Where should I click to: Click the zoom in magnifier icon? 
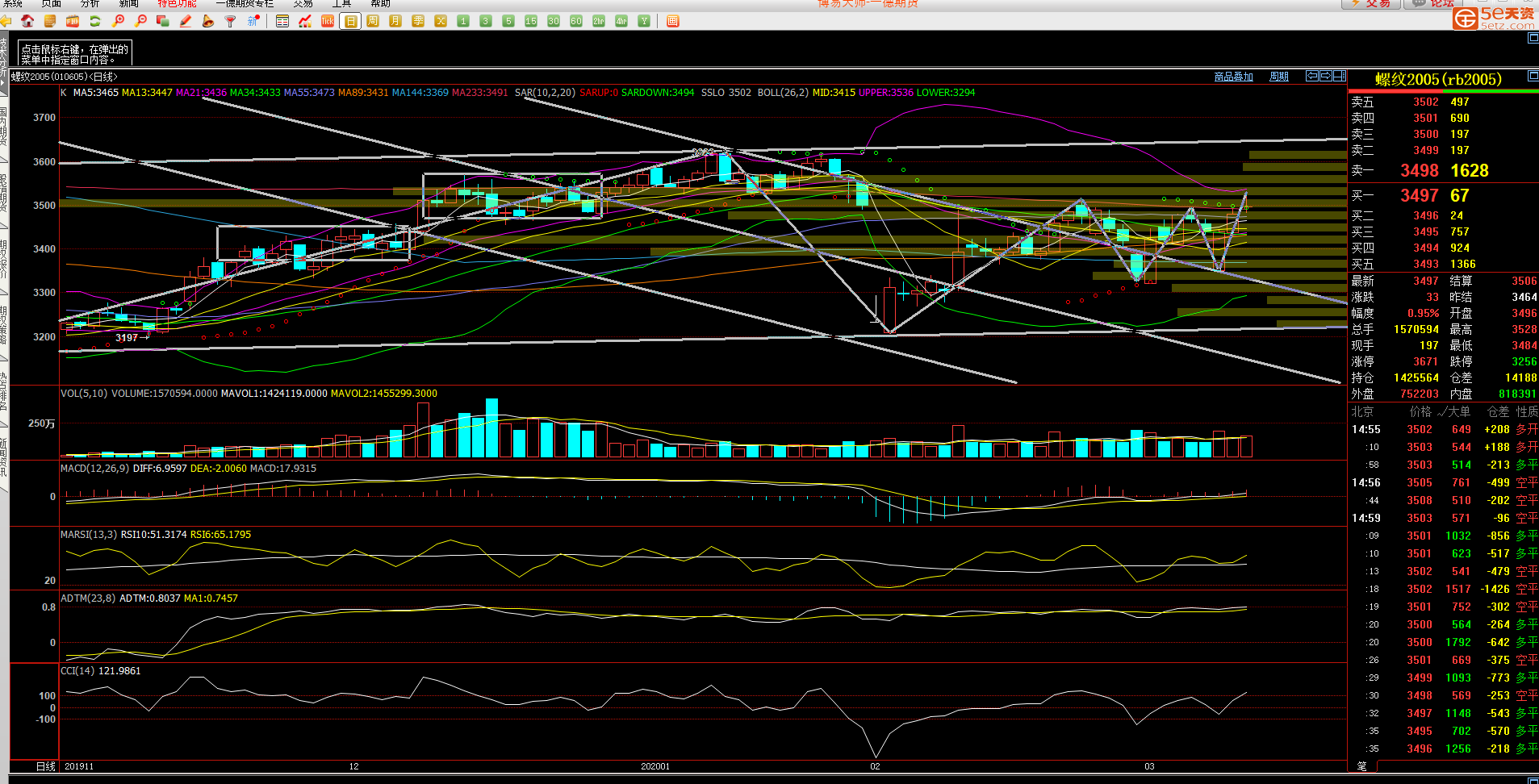point(119,21)
